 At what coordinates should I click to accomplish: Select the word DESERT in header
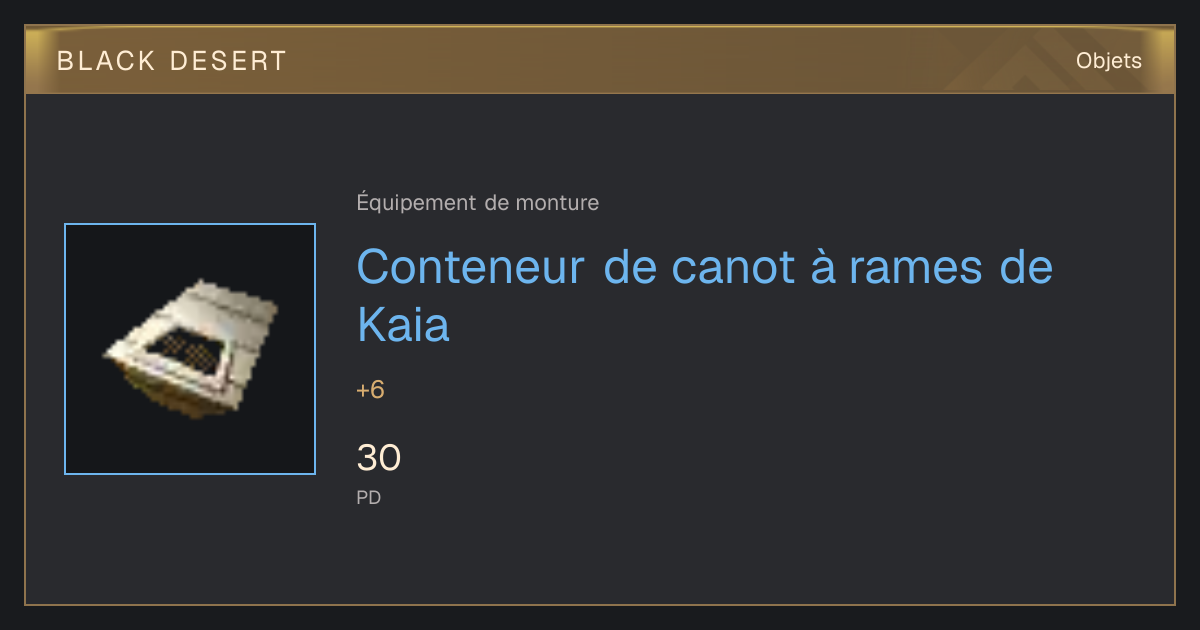(x=228, y=61)
